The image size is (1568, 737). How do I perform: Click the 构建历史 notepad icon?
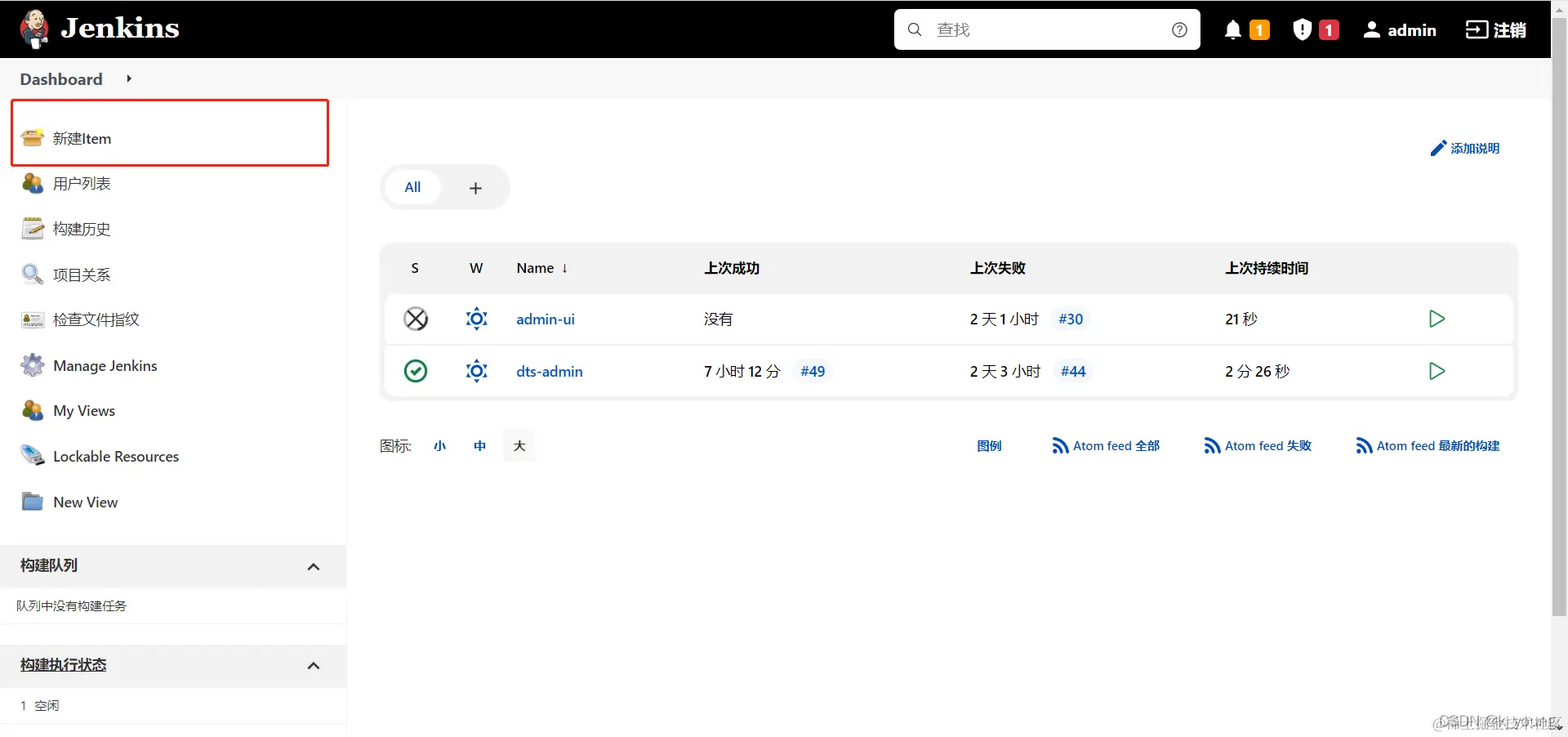point(33,229)
